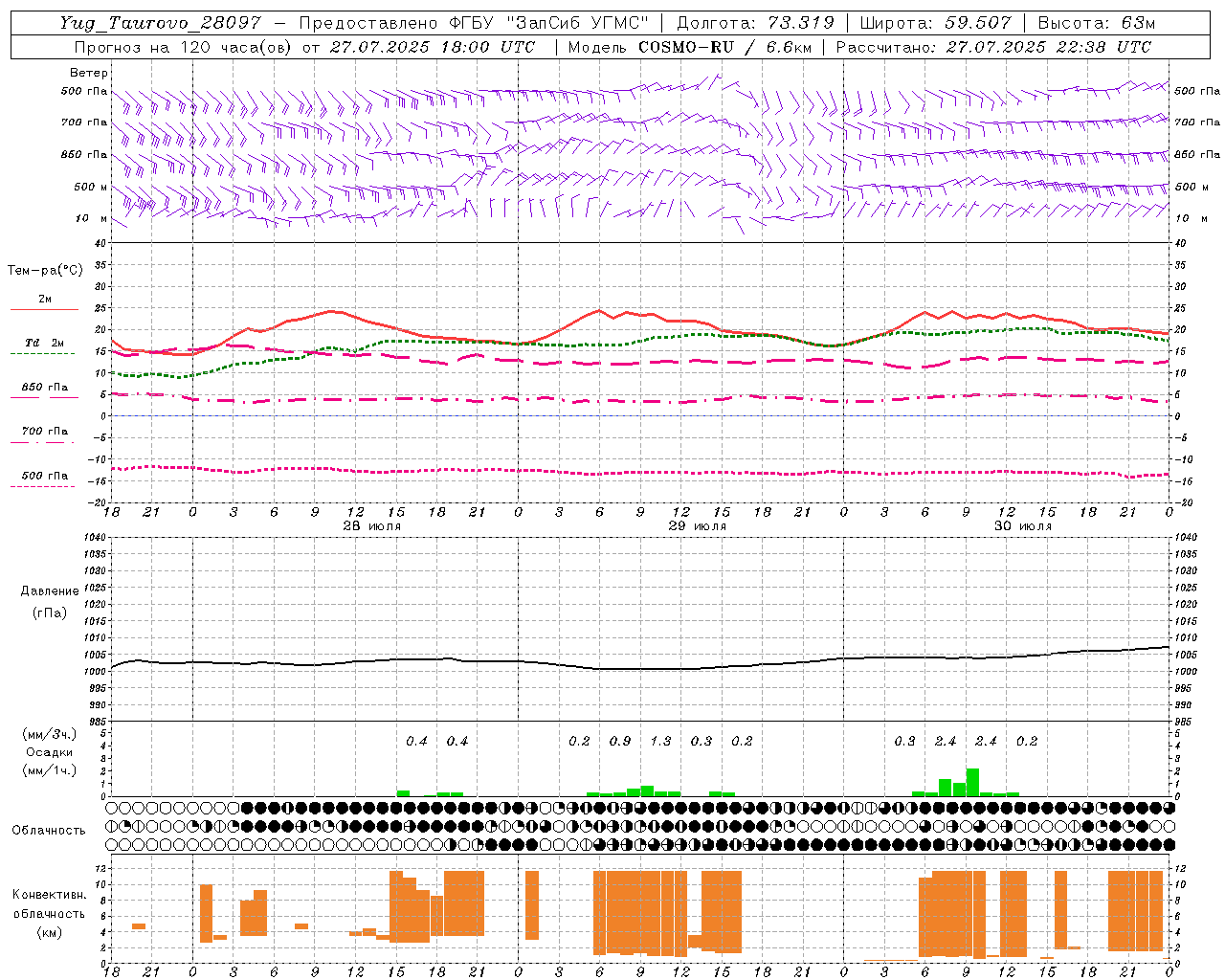This screenshot has width=1225, height=980.
Task: Click the Давление pressure panel label
Action: tap(50, 591)
